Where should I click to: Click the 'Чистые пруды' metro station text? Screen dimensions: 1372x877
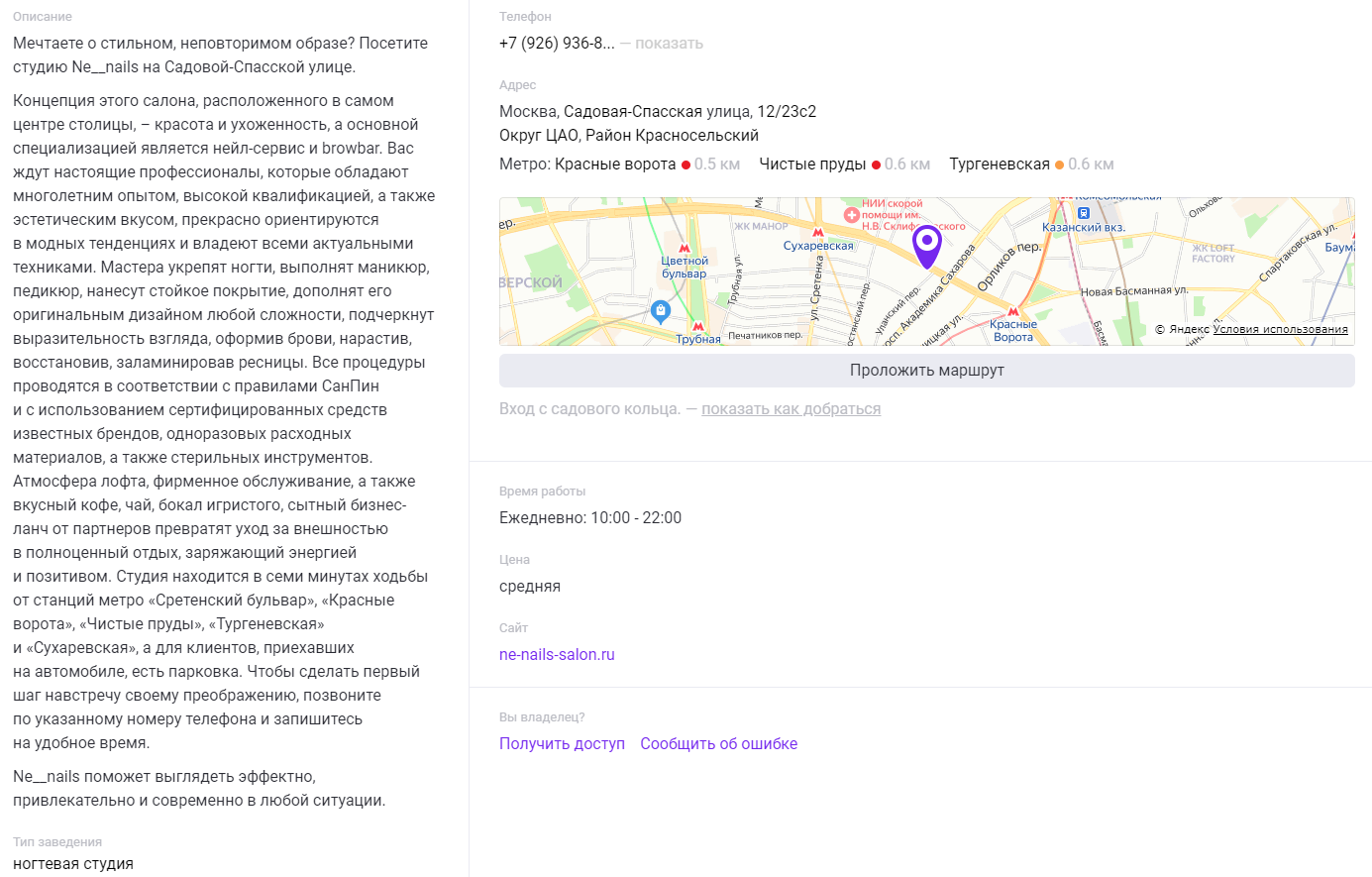812,164
